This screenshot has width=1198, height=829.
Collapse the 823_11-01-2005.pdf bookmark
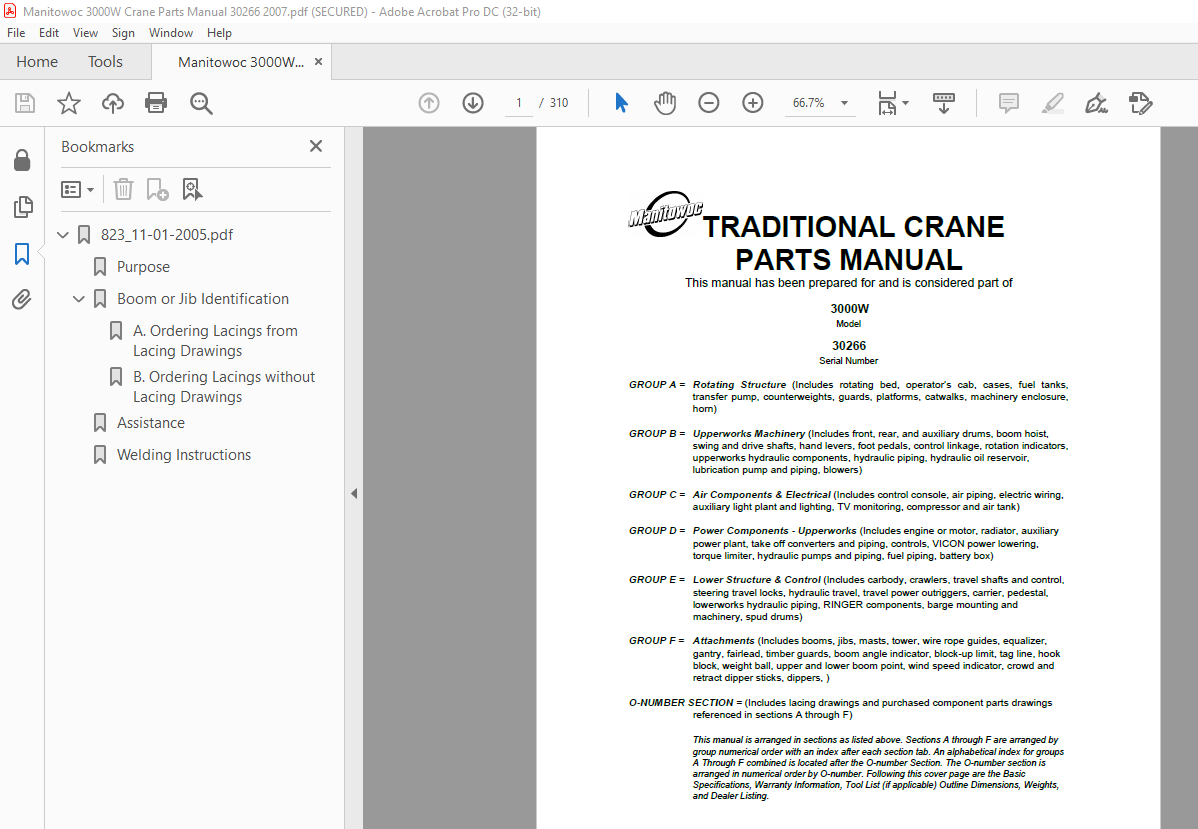coord(63,235)
